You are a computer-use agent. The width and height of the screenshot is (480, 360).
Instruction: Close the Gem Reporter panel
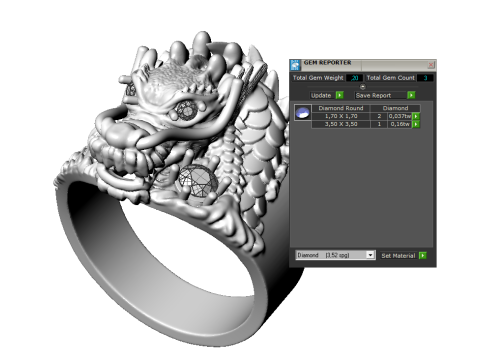click(431, 64)
